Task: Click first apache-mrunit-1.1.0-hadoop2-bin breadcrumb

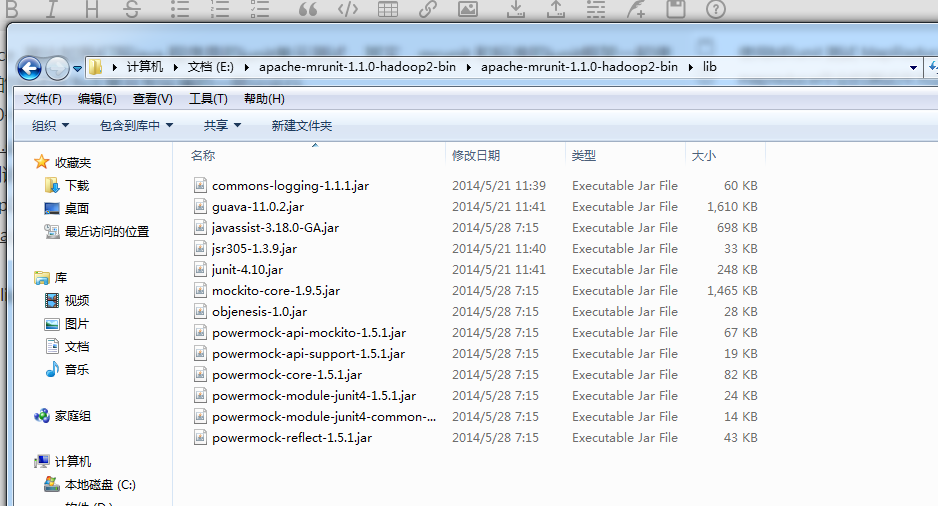Action: point(357,67)
